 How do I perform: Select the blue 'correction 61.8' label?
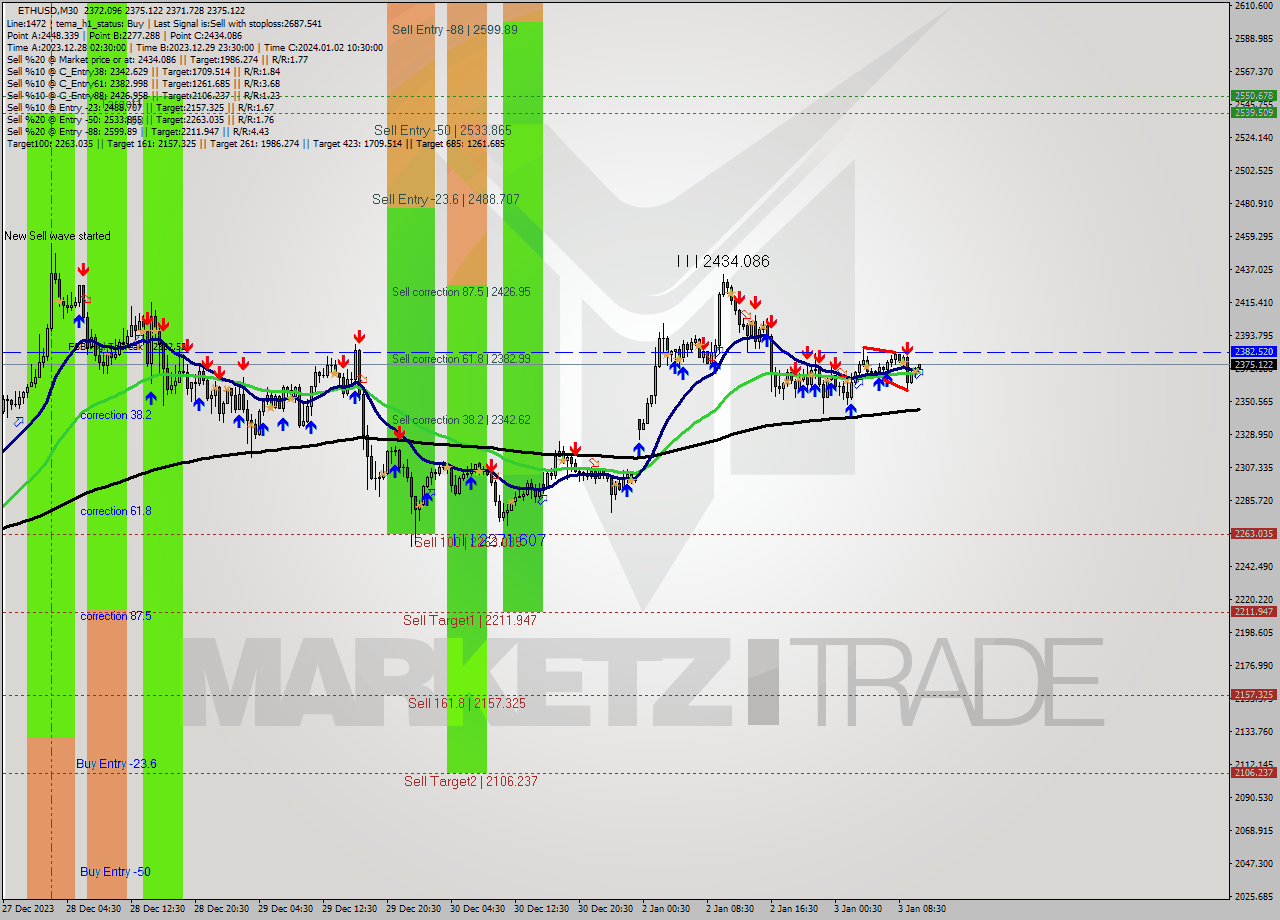pyautogui.click(x=116, y=511)
